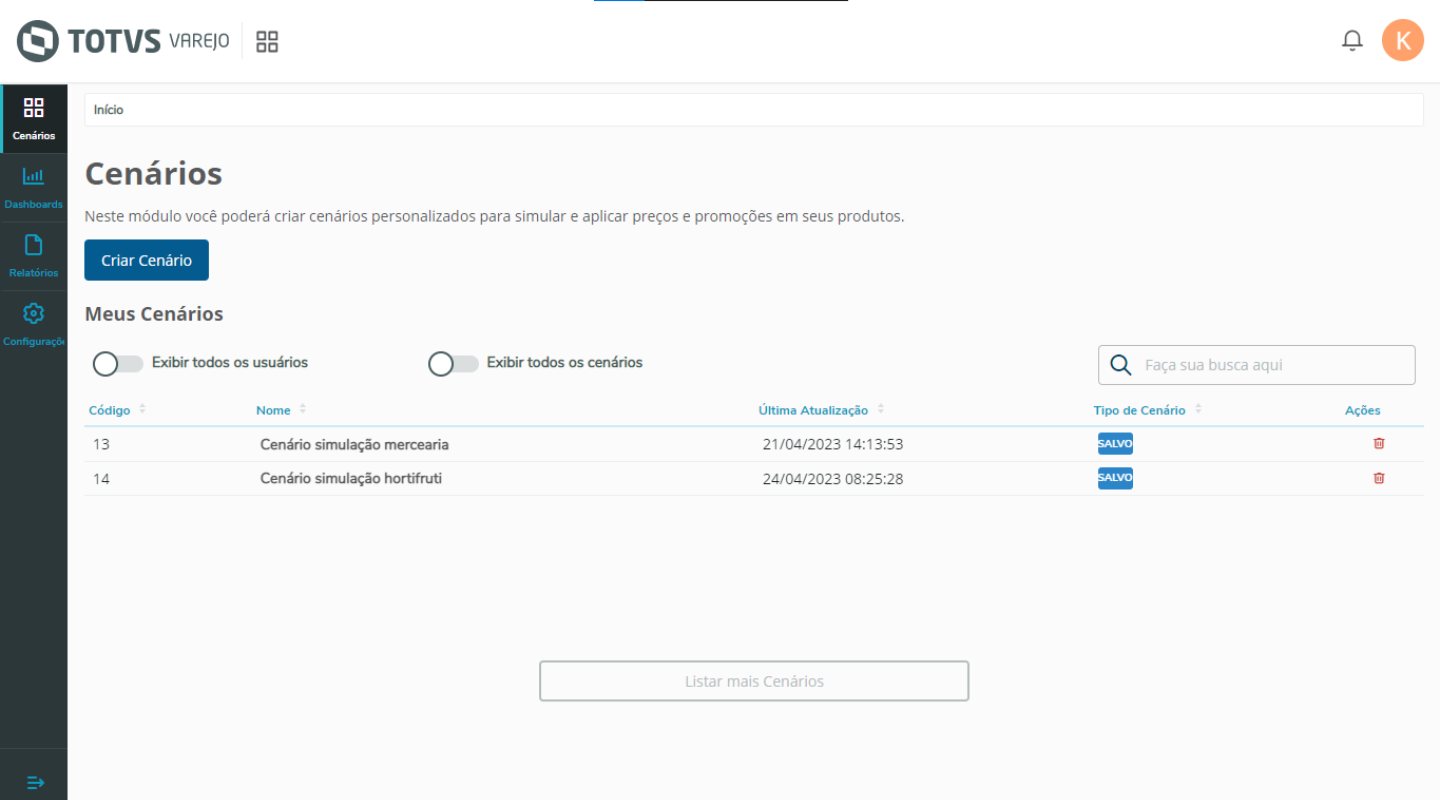Open Configurações in the sidebar
The image size is (1440, 800).
click(33, 324)
